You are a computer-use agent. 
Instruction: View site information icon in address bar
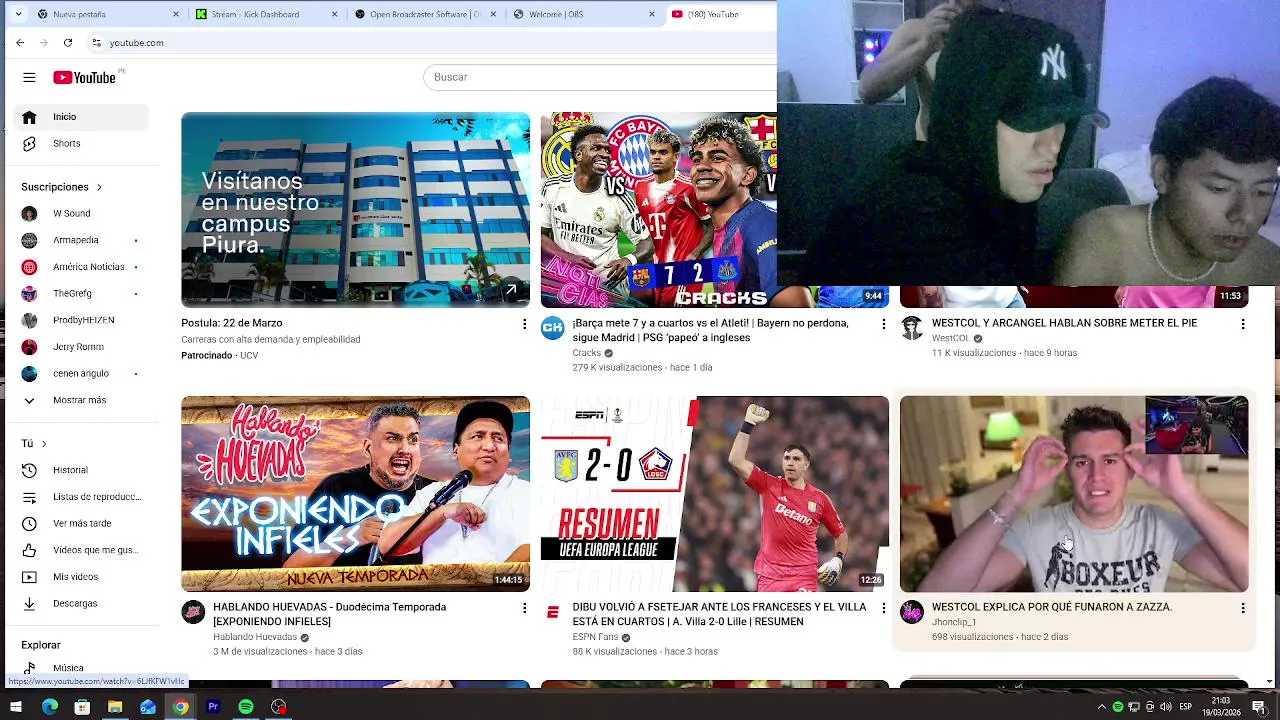96,43
